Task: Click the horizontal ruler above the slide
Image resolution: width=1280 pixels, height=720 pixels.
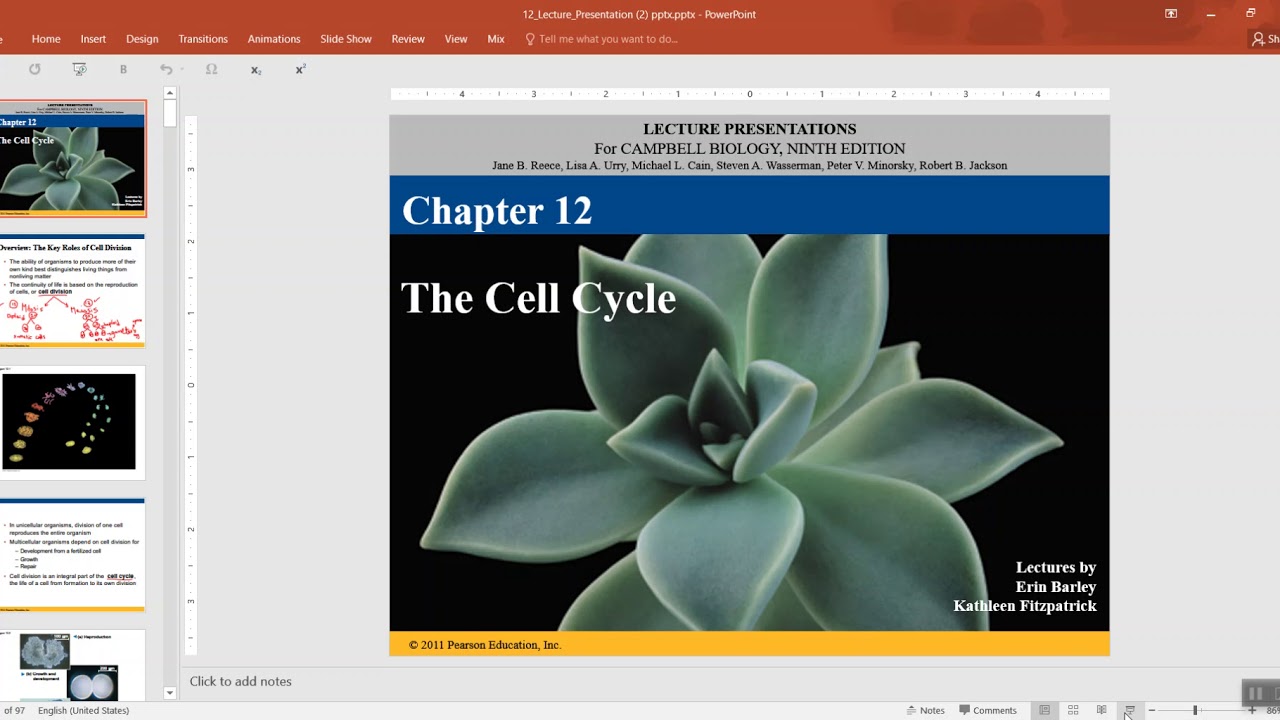Action: tap(750, 94)
